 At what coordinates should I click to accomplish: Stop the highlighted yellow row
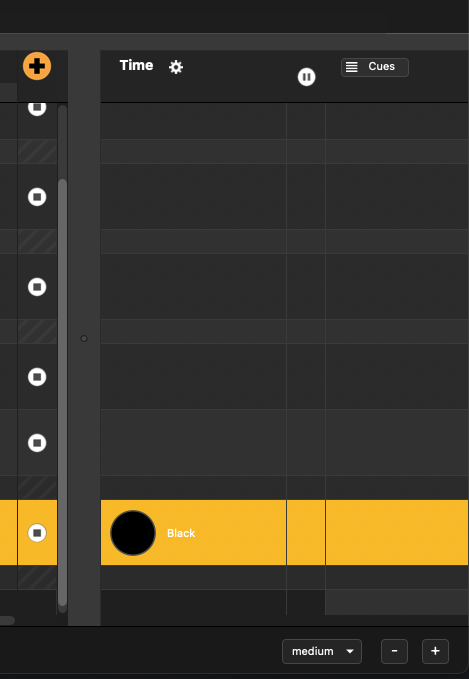click(x=37, y=533)
